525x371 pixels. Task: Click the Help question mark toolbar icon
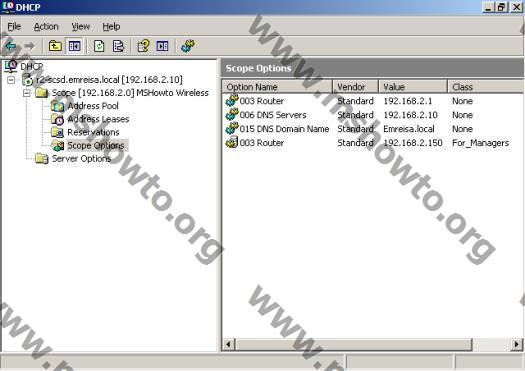(144, 46)
